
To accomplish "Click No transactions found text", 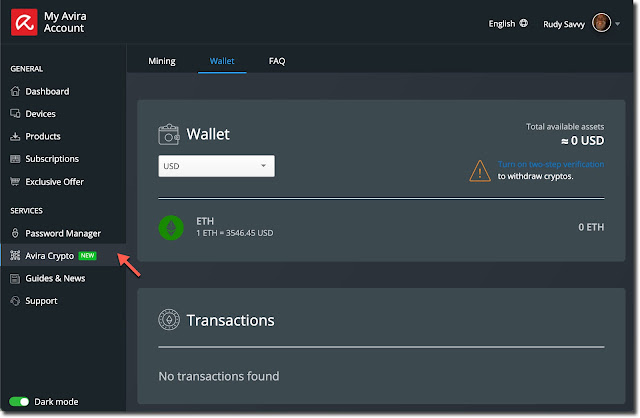I will pos(219,376).
